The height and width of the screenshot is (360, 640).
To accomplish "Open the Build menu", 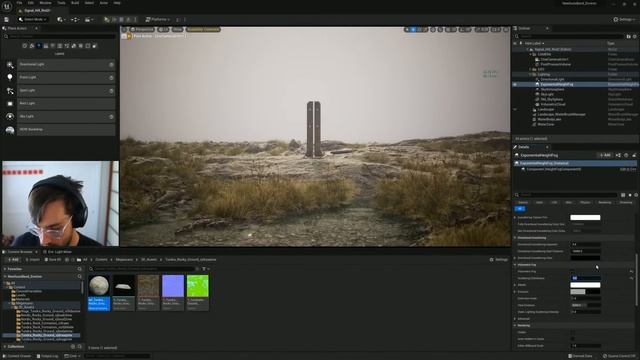I will click(x=75, y=3).
